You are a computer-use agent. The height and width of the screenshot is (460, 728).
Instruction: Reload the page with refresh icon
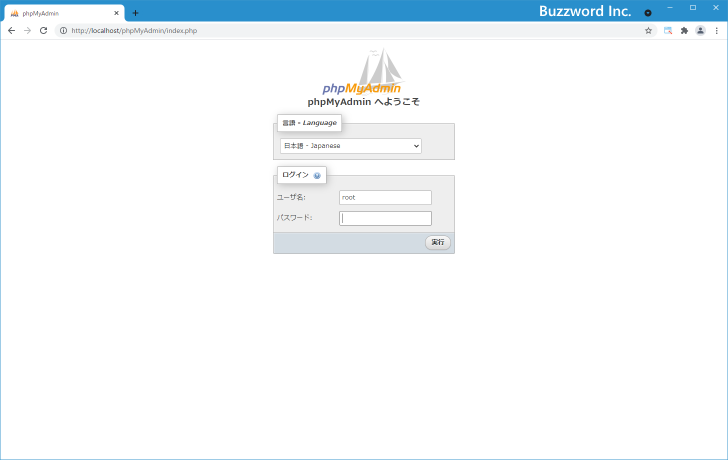(44, 31)
